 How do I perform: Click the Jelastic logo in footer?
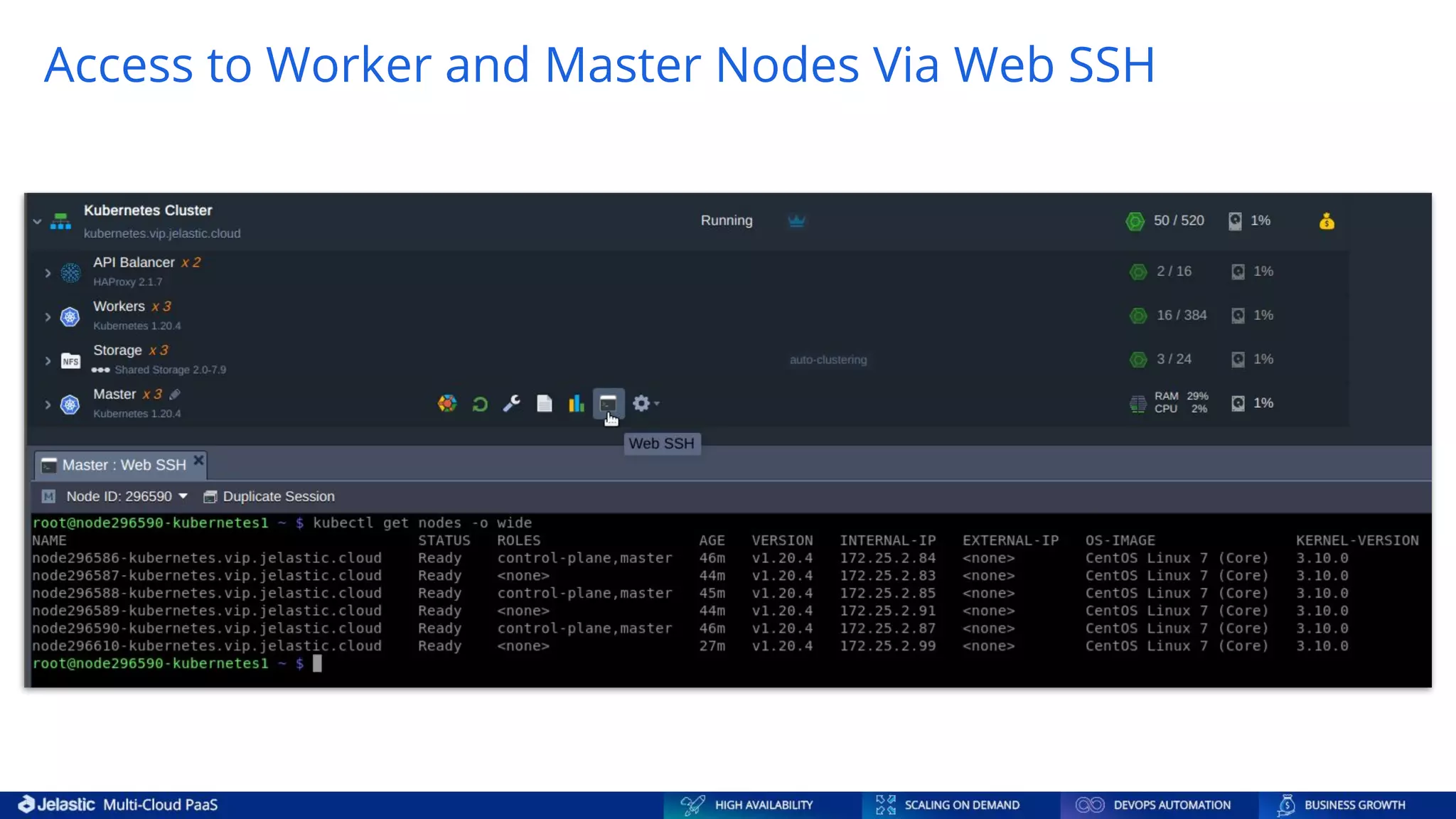coord(56,804)
